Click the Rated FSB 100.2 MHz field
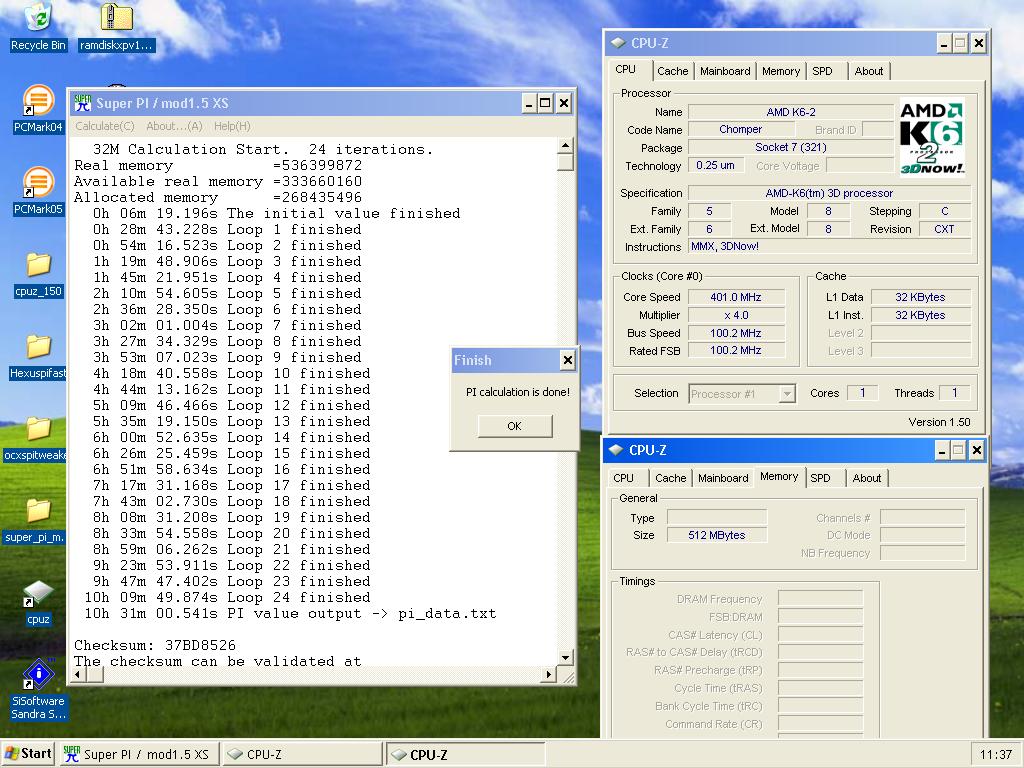1024x768 pixels. point(735,351)
